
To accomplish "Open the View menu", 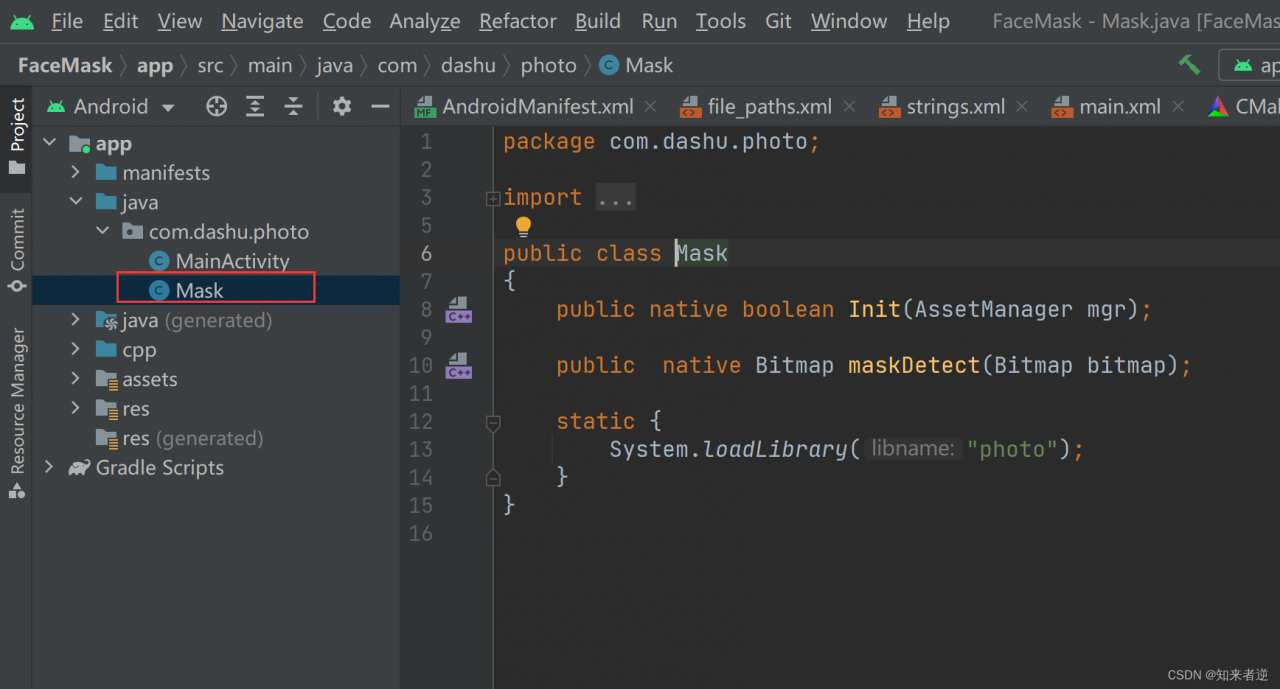I will pos(180,21).
